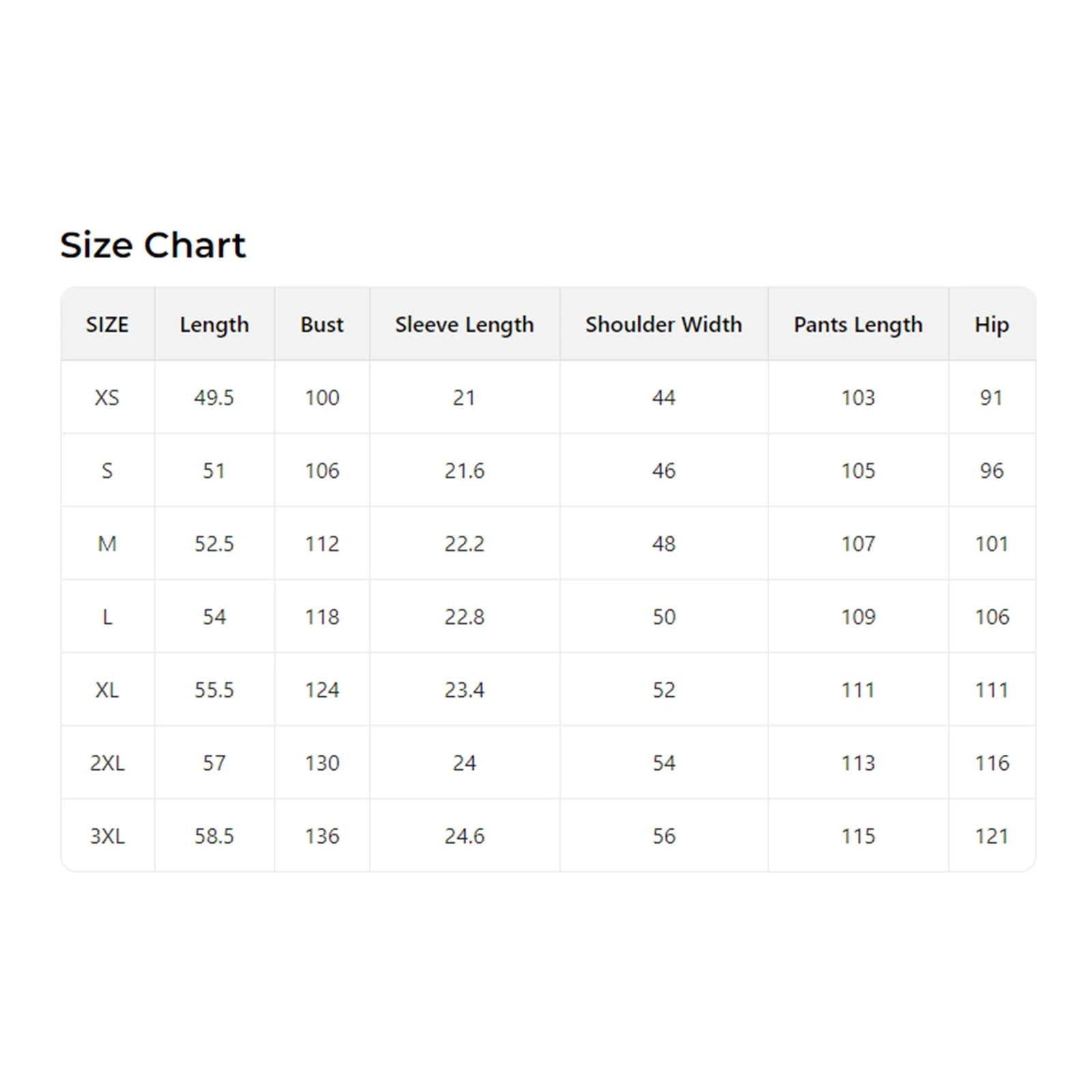
Task: Select the 3XL size row label
Action: [107, 835]
